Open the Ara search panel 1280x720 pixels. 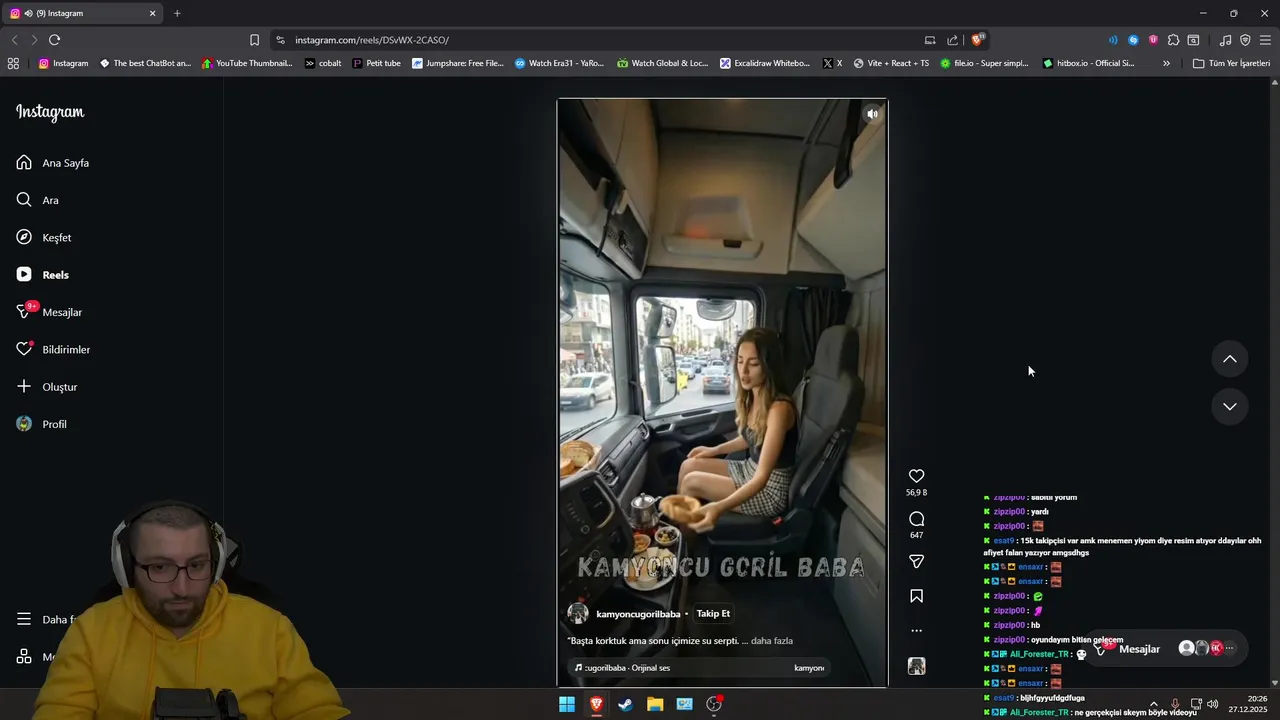tap(38, 200)
